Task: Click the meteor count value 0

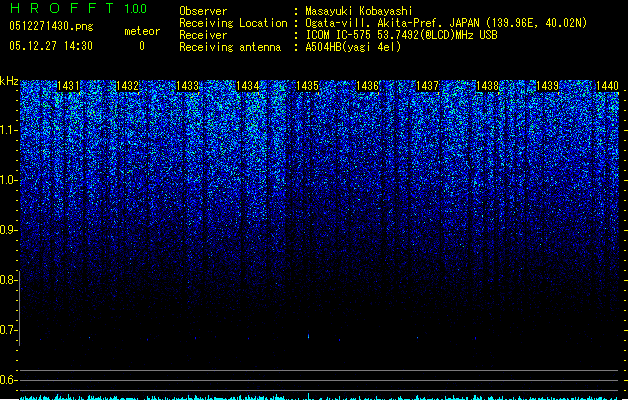Action: (142, 46)
